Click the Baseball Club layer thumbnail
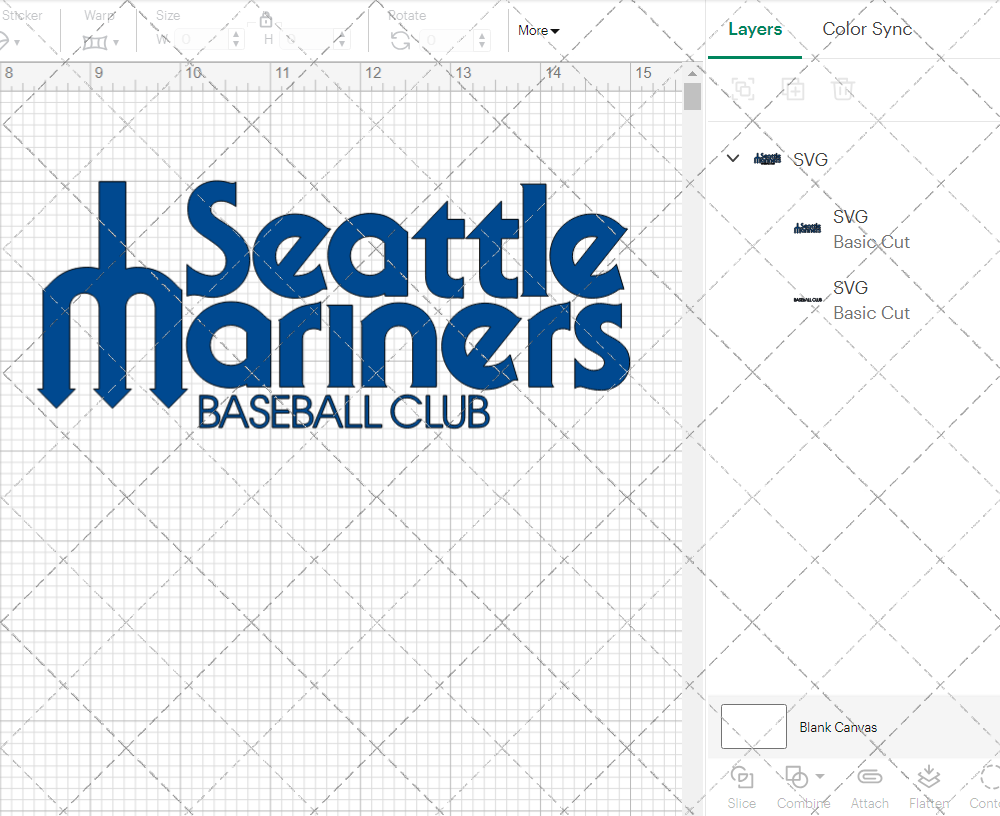This screenshot has width=1000, height=816. (x=807, y=299)
